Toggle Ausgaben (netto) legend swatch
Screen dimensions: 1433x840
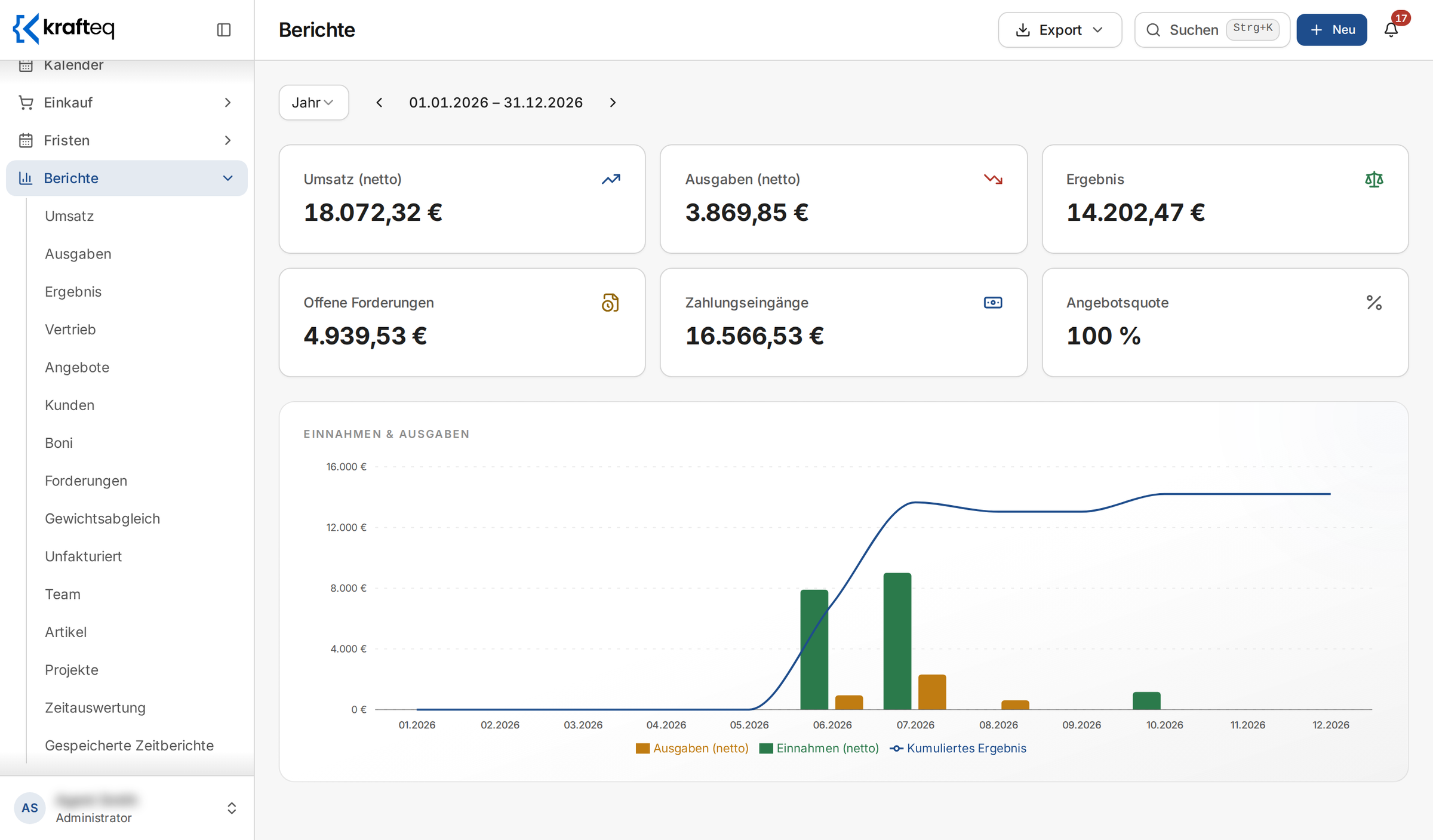pos(642,749)
